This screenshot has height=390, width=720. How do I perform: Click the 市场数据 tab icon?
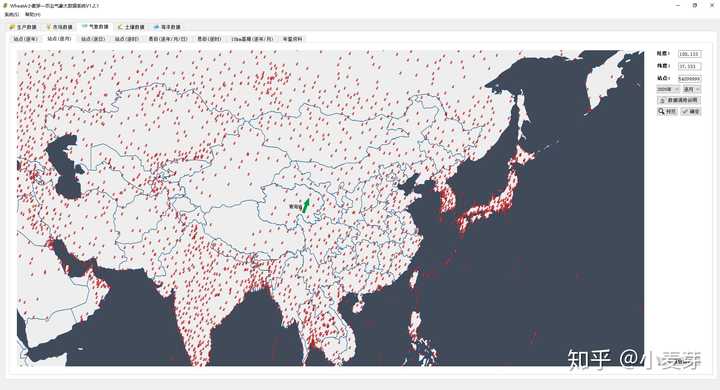point(48,27)
